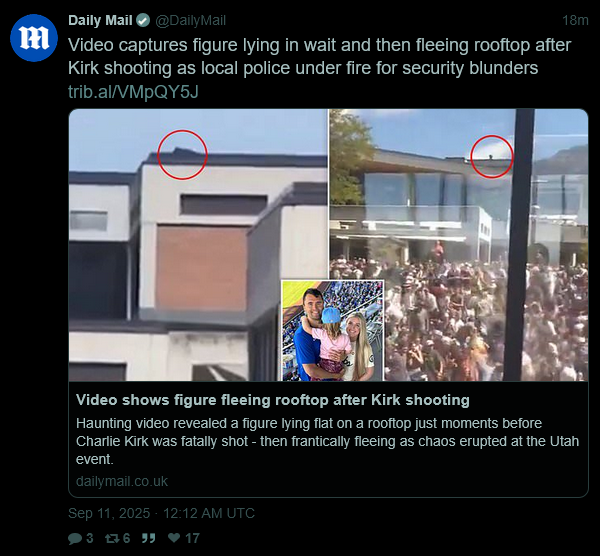Image resolution: width=600 pixels, height=556 pixels.
Task: Open the Sep 11, 2025 timestamp
Action: tap(161, 513)
